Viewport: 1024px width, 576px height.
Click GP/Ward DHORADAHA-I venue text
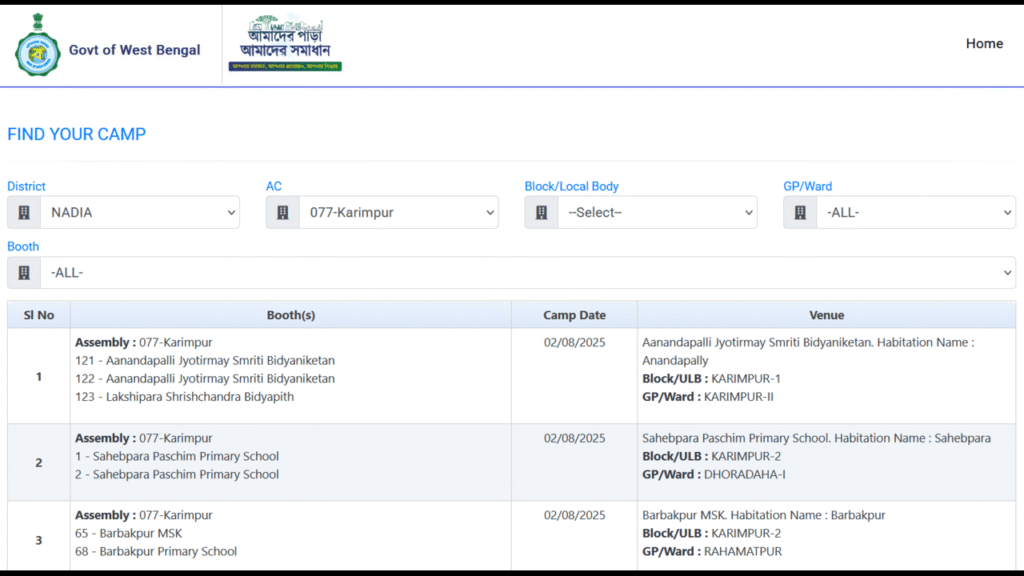coord(714,475)
